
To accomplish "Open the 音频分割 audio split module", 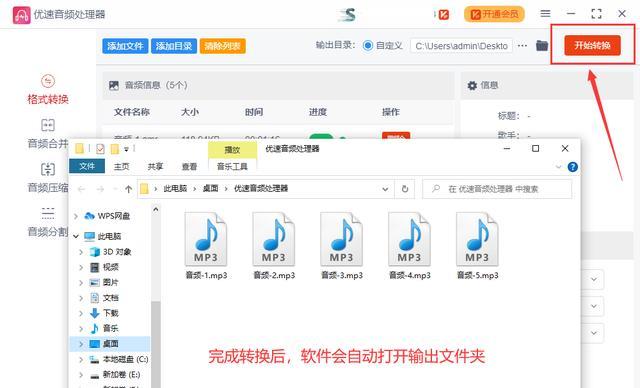I will 48,222.
